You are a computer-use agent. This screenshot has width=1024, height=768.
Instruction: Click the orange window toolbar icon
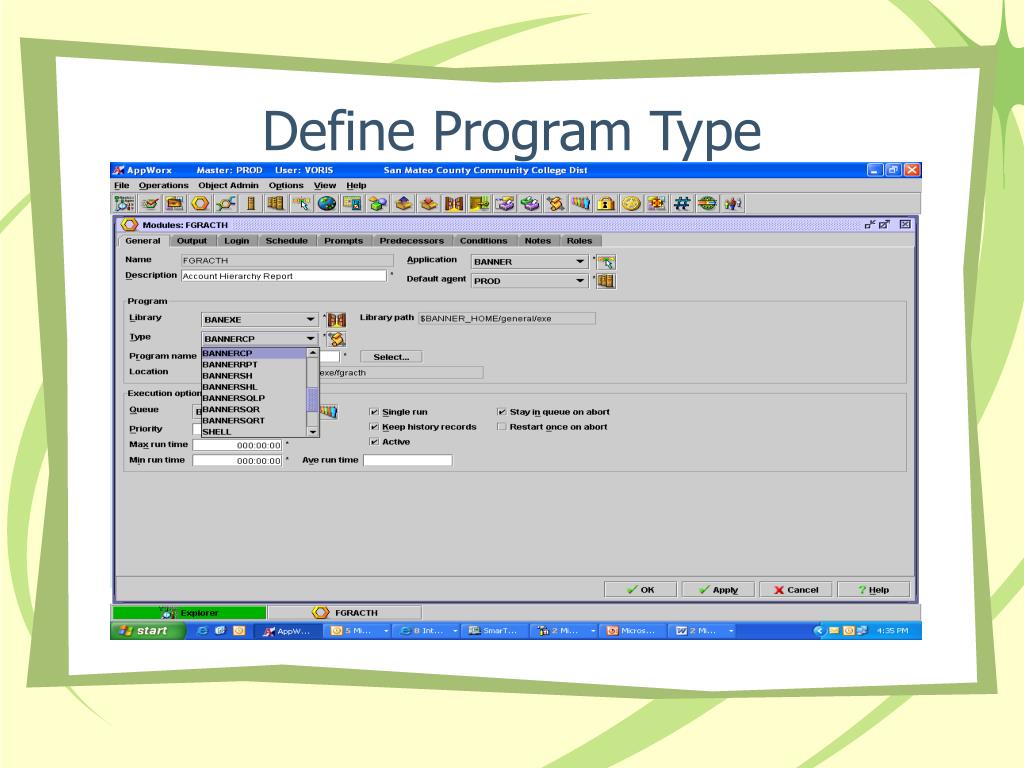point(174,204)
